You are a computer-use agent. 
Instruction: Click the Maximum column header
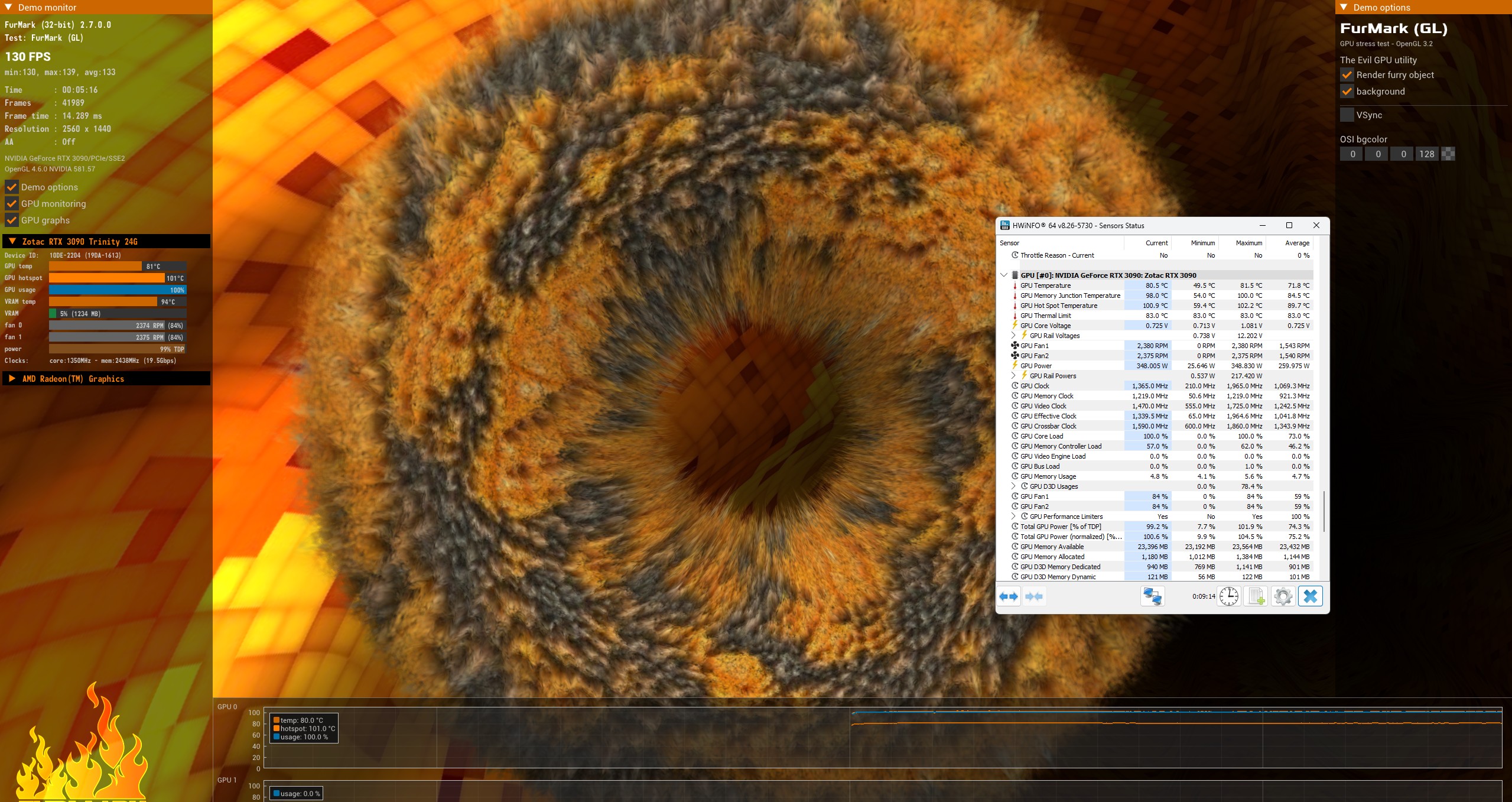tap(1248, 243)
